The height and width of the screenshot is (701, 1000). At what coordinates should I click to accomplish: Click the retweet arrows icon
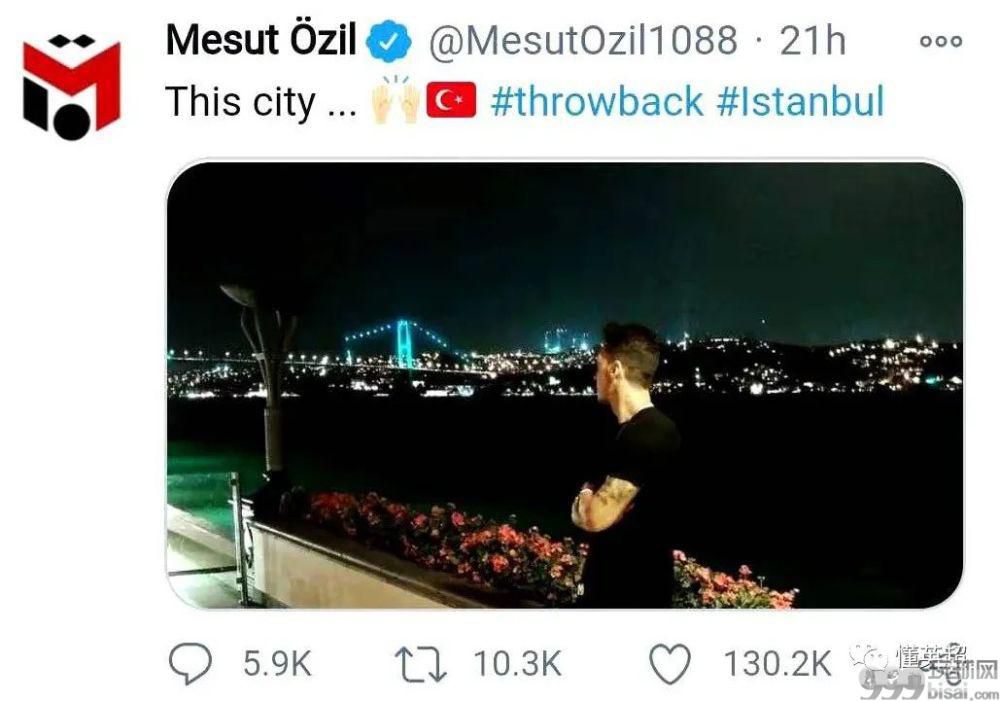[x=420, y=665]
